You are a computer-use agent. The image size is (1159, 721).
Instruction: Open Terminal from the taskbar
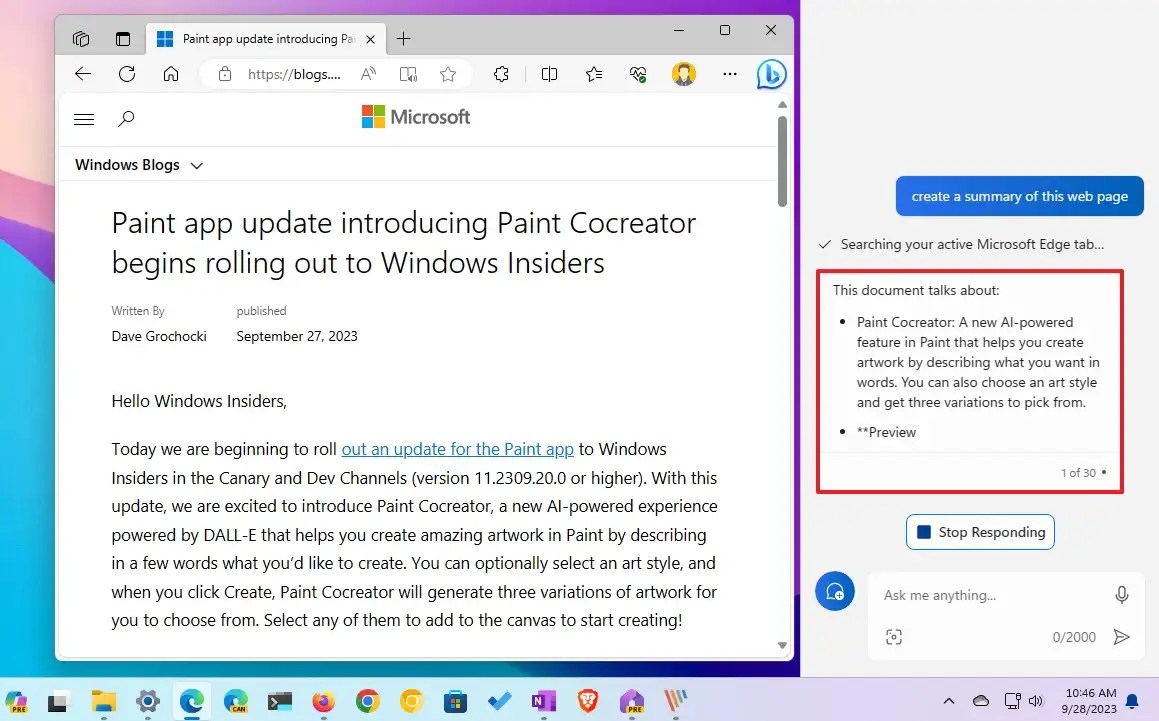[x=279, y=701]
